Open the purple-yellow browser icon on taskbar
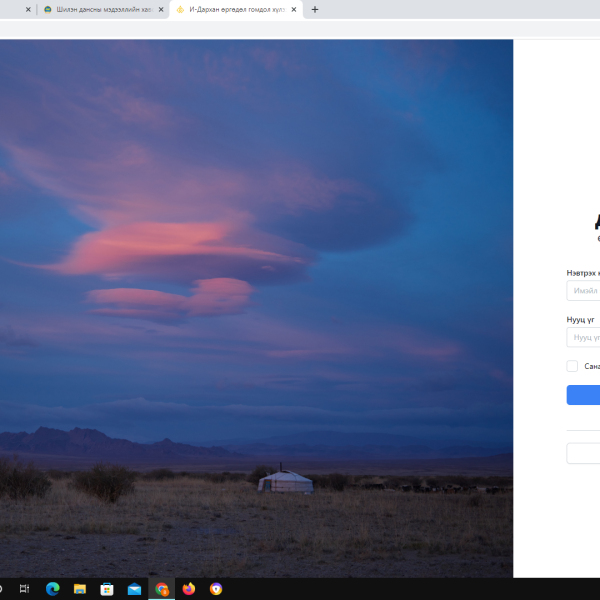 [x=216, y=589]
